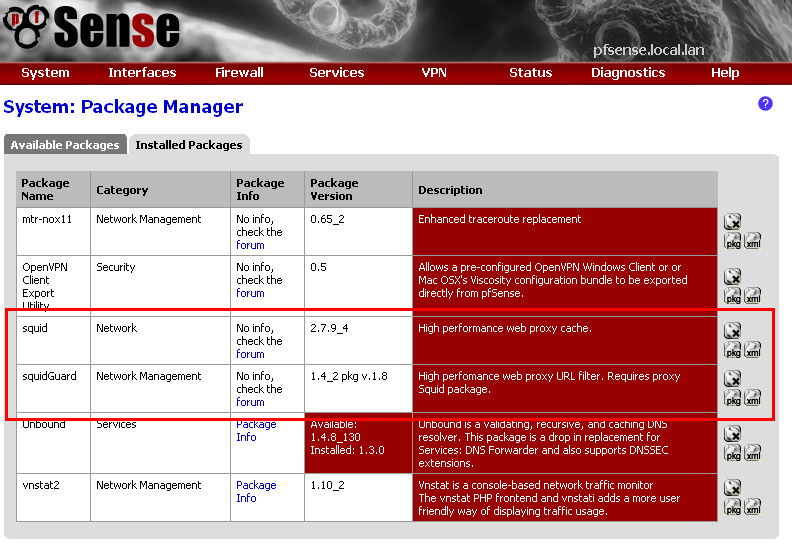Update Unbound using its pkg icon
Screen dimensions: 792x553
click(x=732, y=453)
